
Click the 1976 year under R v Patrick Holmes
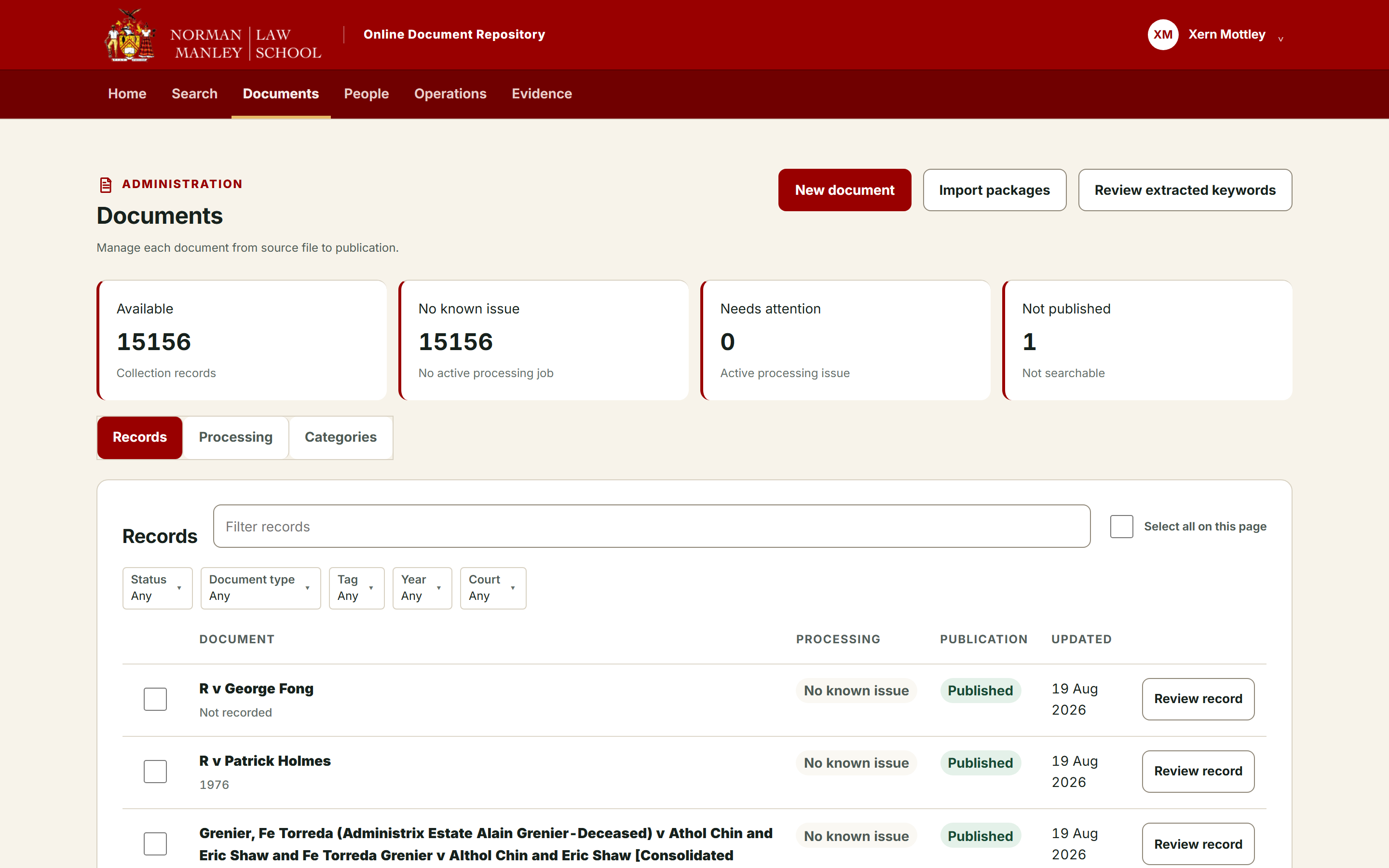pyautogui.click(x=214, y=785)
